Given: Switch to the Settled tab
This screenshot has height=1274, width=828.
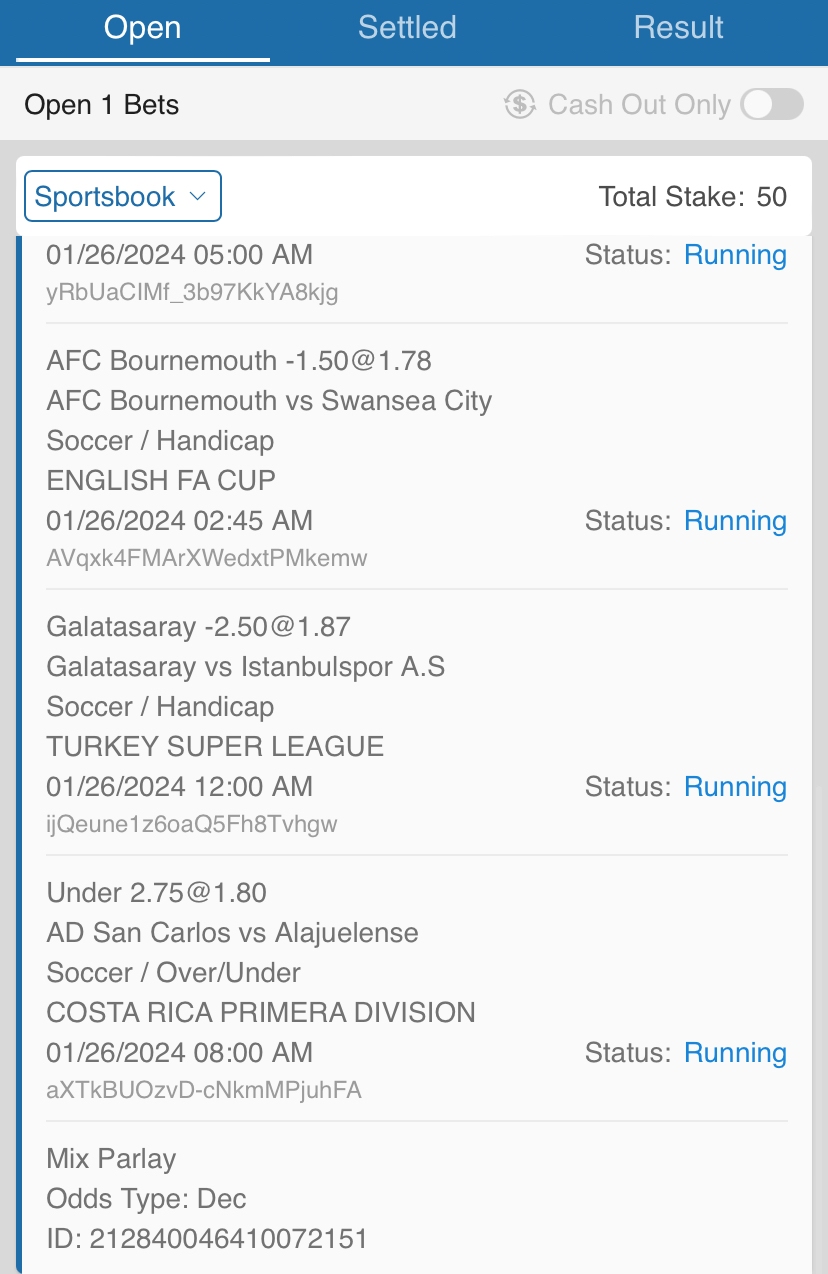Looking at the screenshot, I should [407, 28].
